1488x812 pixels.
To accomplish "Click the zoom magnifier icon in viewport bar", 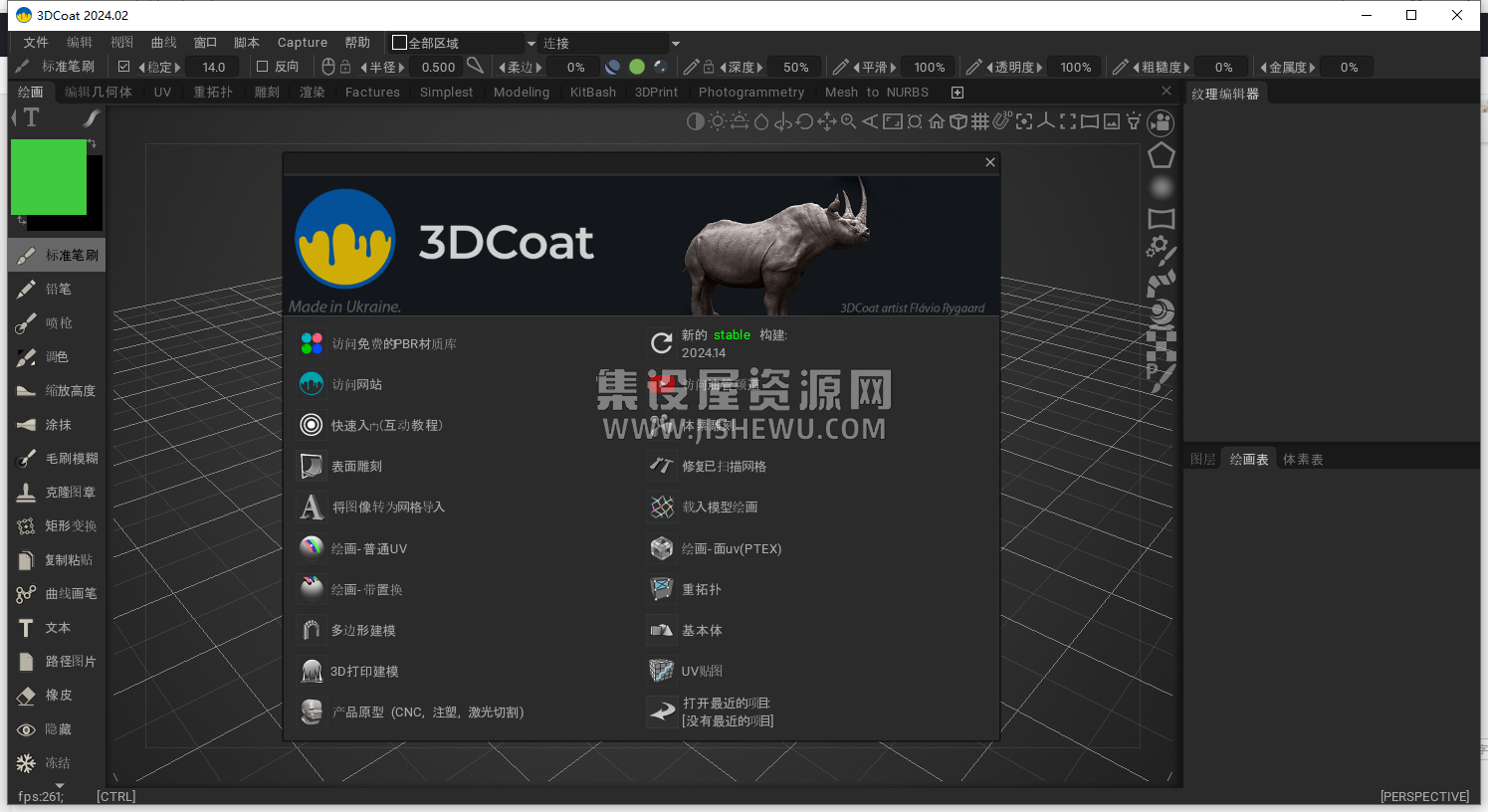I will pyautogui.click(x=848, y=121).
